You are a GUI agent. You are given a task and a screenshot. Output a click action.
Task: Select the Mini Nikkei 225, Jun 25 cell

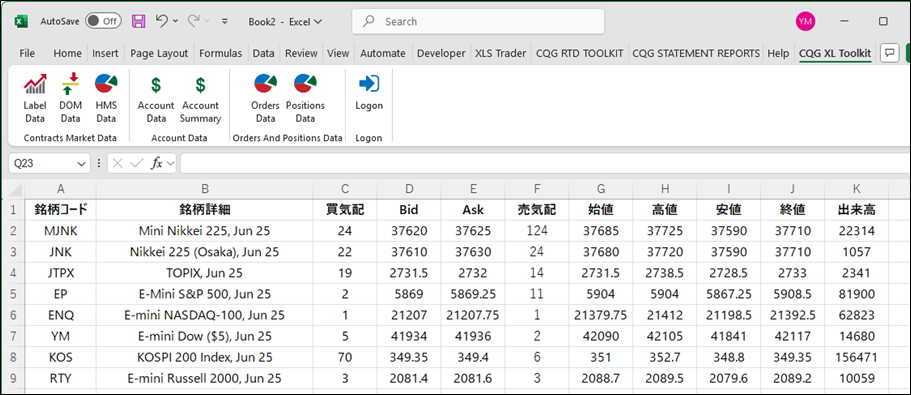point(205,231)
